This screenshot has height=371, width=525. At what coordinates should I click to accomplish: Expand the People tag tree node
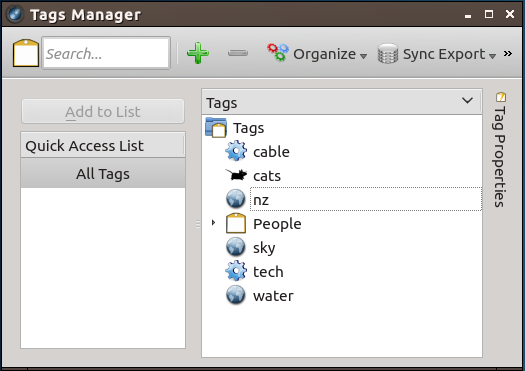pyautogui.click(x=213, y=222)
